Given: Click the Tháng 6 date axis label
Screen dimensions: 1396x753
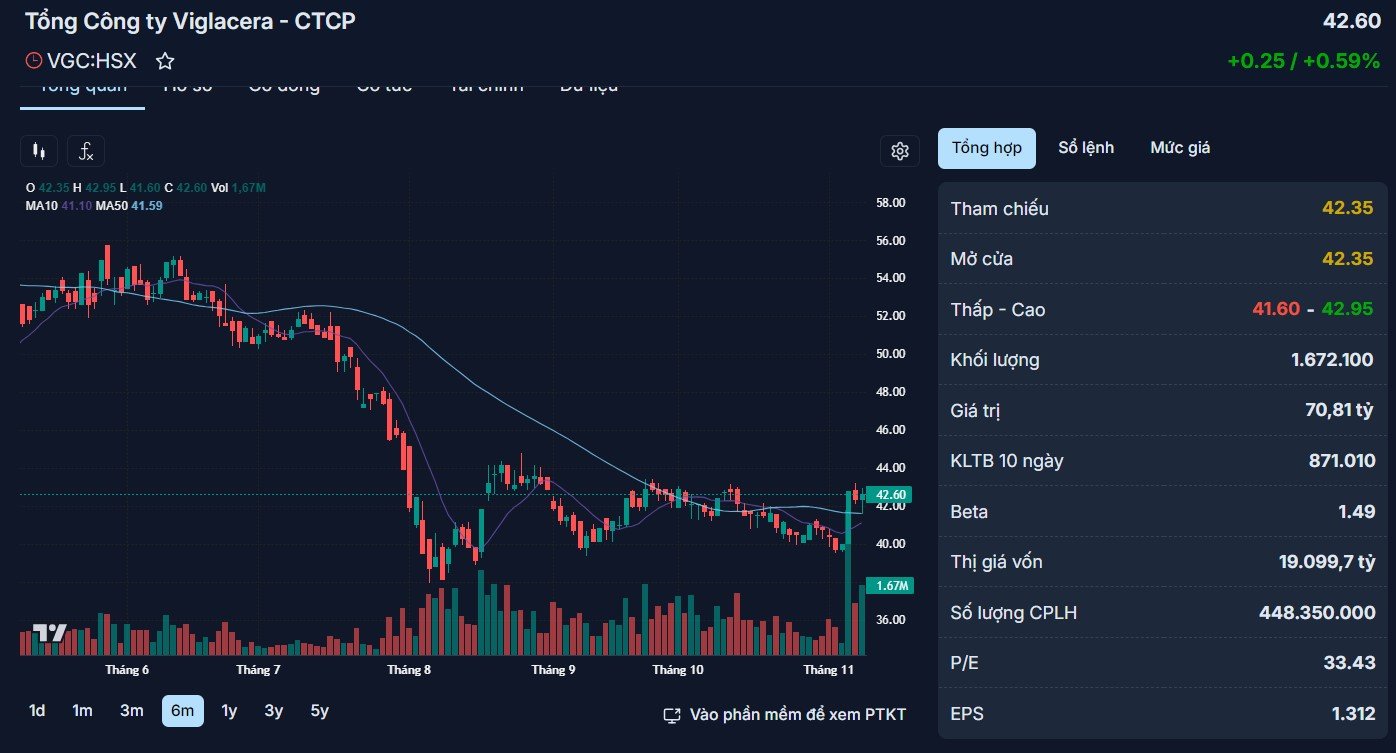Looking at the screenshot, I should pos(127,670).
